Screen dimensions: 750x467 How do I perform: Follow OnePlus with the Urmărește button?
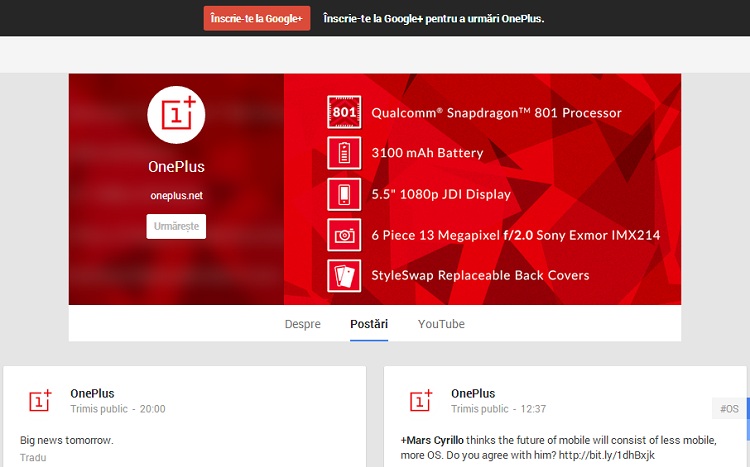pyautogui.click(x=176, y=227)
